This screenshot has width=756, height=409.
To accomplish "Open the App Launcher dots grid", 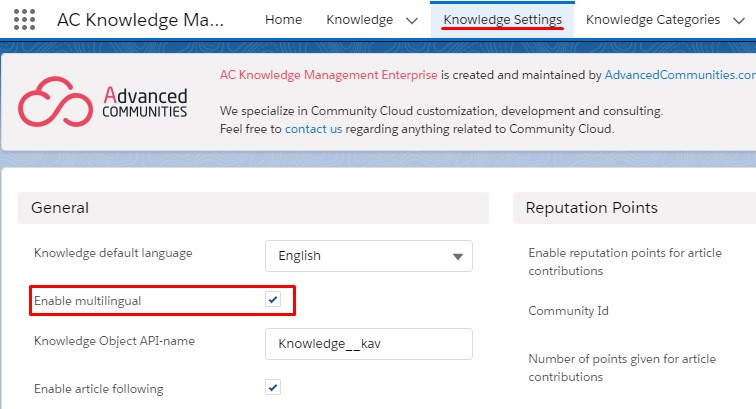I will click(x=25, y=20).
